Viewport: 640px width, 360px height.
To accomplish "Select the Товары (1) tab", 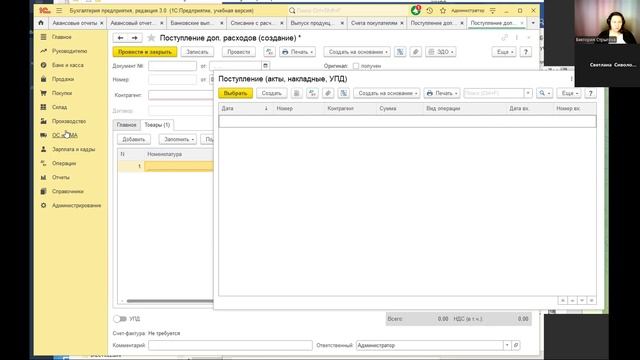I will click(x=157, y=125).
